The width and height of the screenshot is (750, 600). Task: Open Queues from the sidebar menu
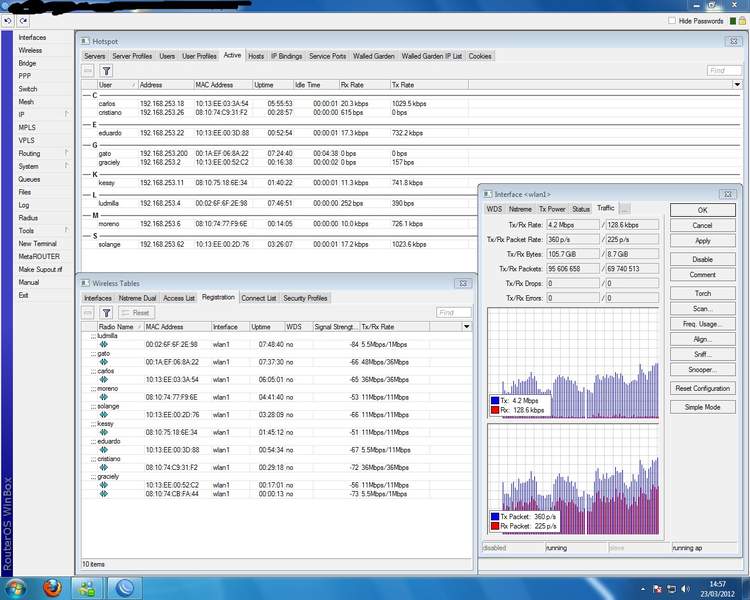point(29,179)
